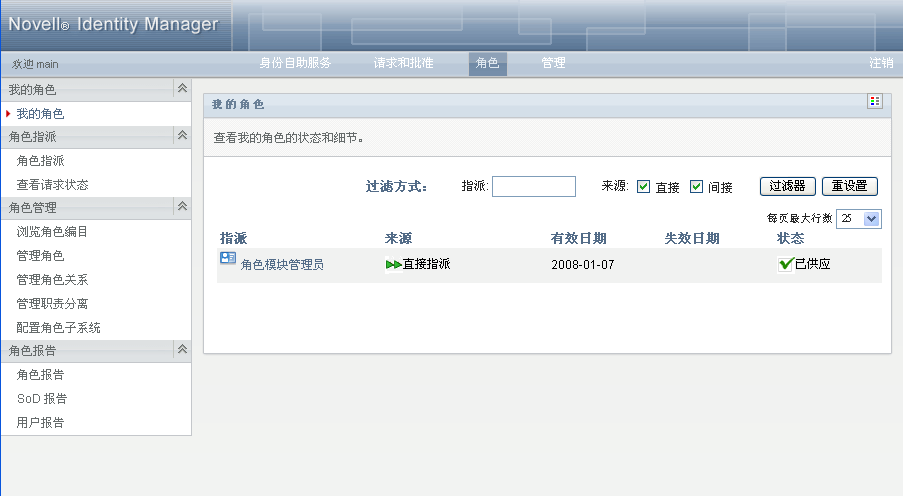
Task: Open 管理角色 in sidebar
Action: pyautogui.click(x=40, y=256)
